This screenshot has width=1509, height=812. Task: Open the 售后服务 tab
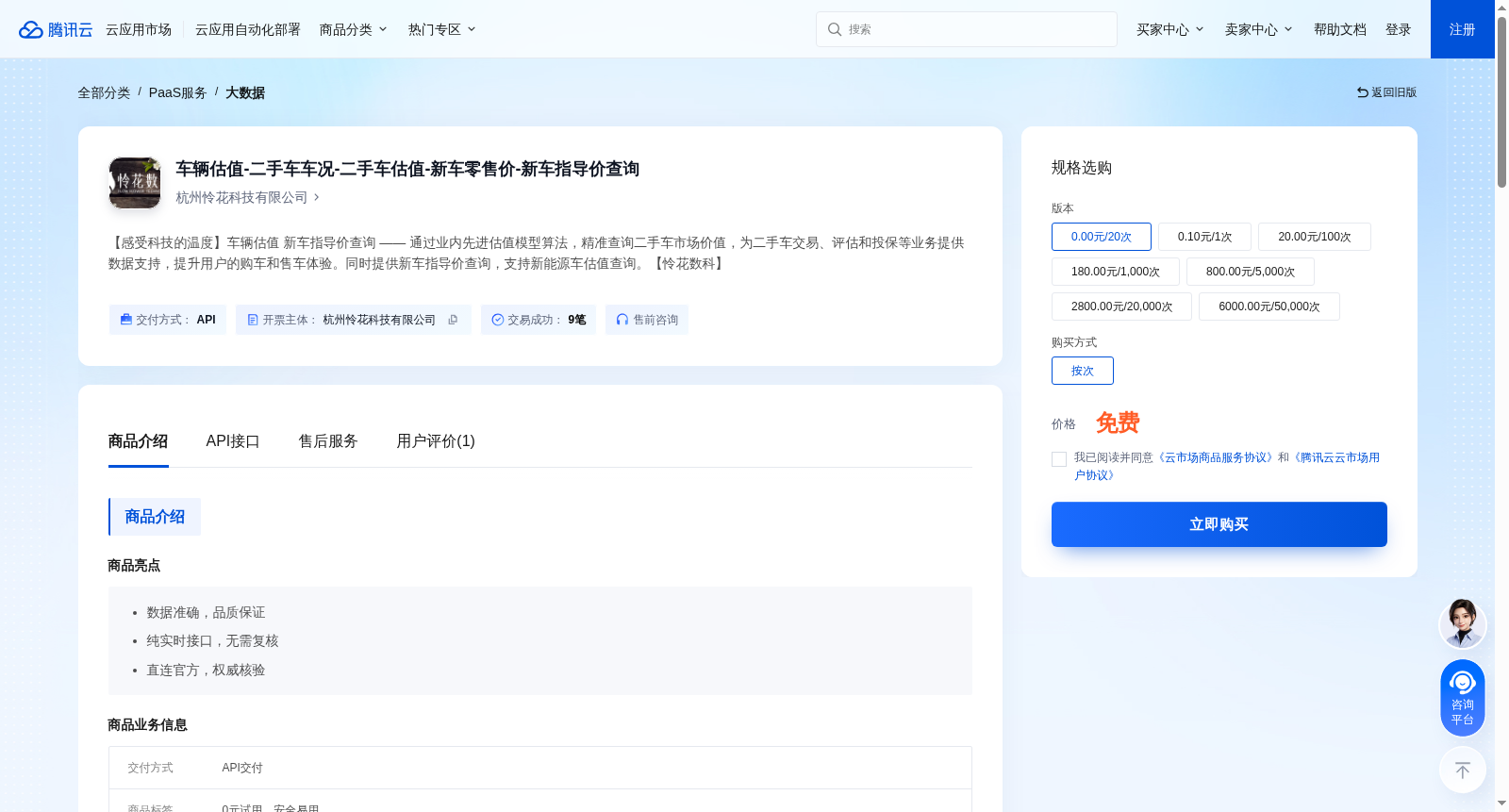[x=328, y=441]
